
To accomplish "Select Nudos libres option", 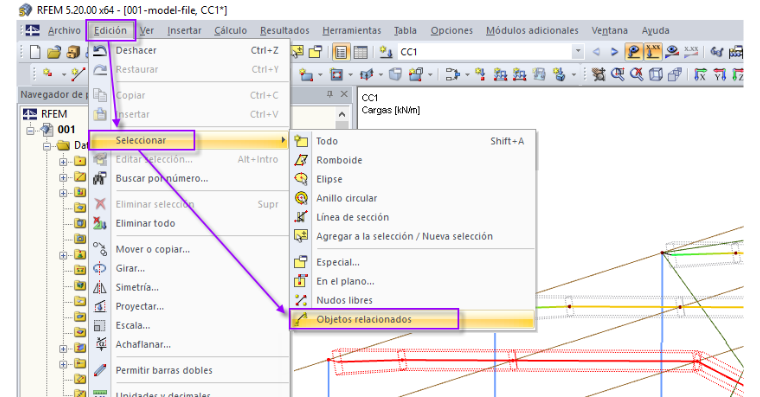I will [412, 301].
